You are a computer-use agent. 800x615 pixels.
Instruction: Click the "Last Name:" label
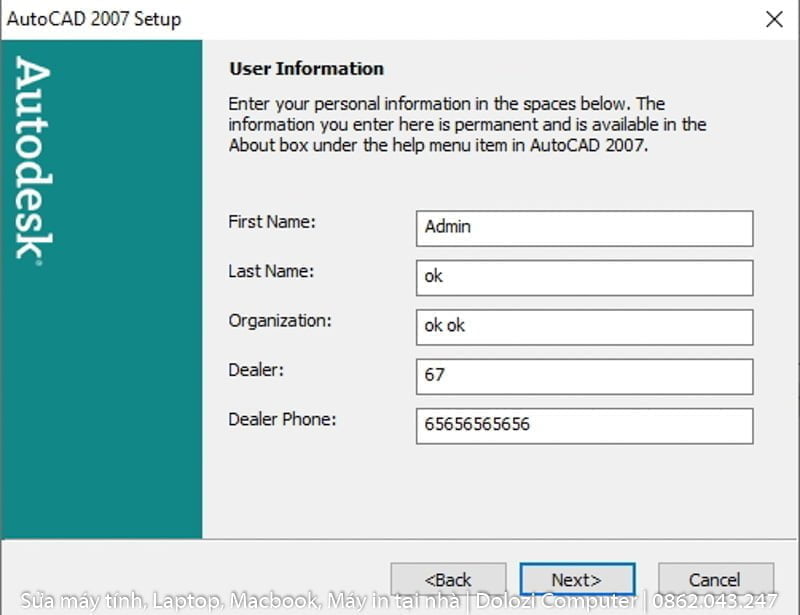271,271
